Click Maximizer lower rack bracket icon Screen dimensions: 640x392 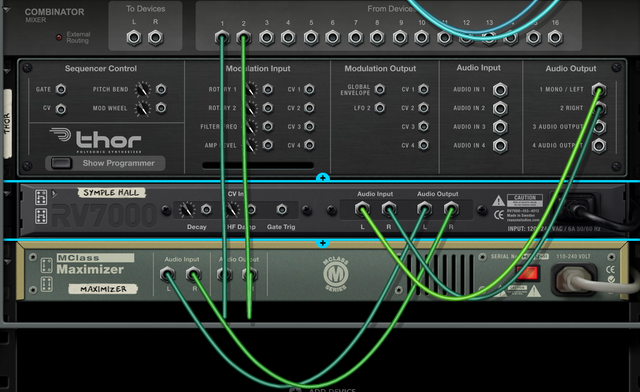[x=47, y=284]
